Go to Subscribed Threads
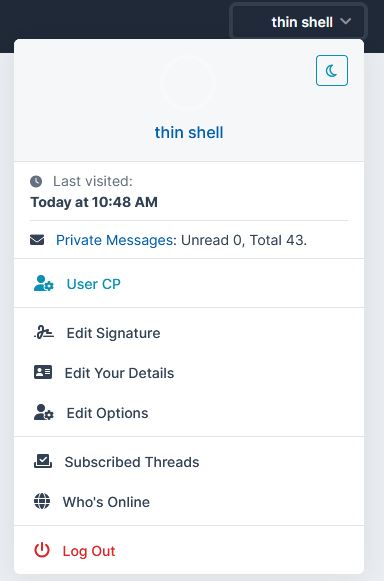 click(x=189, y=462)
